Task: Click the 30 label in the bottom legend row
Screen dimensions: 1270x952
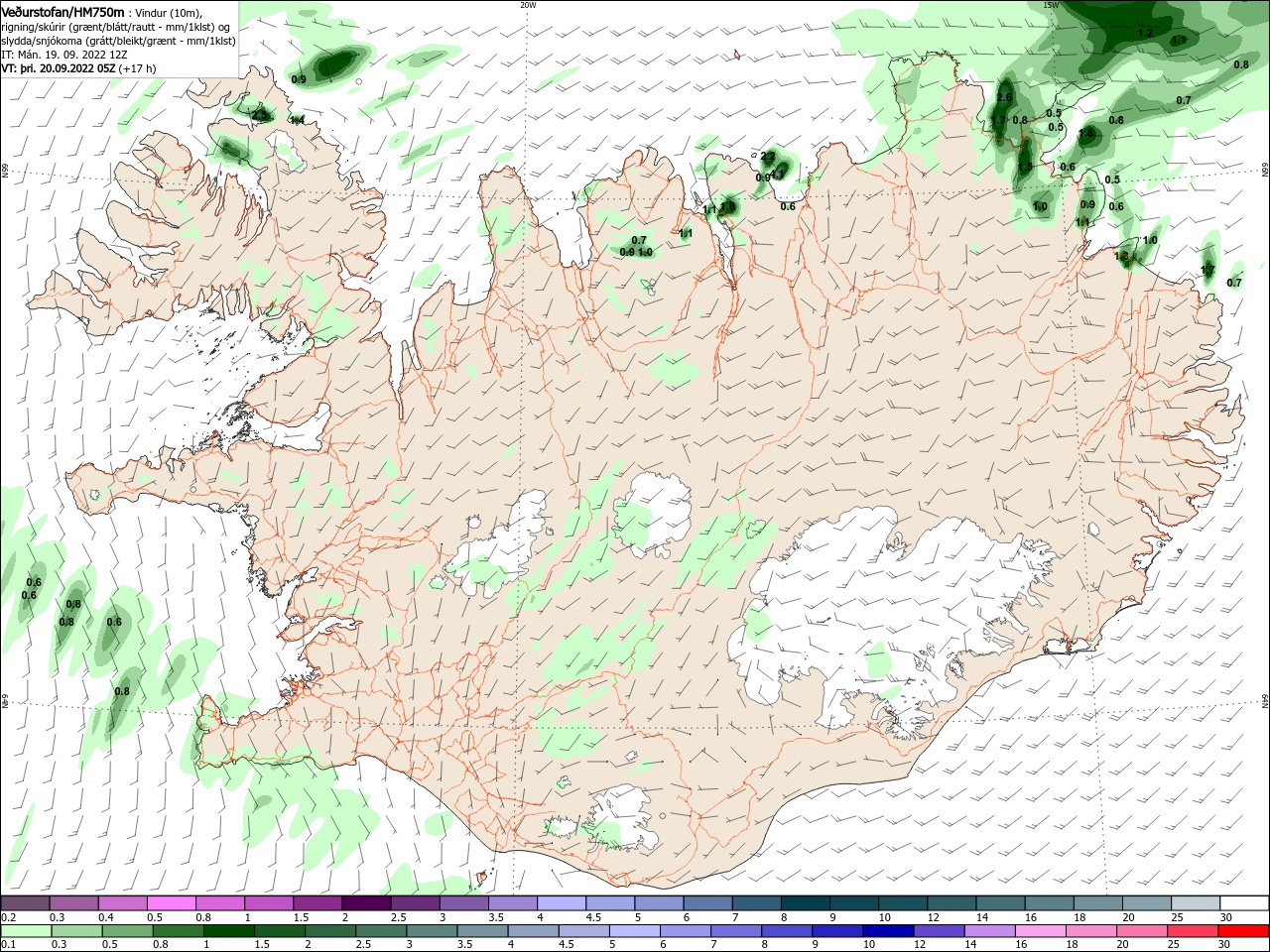Action: pos(1225,945)
